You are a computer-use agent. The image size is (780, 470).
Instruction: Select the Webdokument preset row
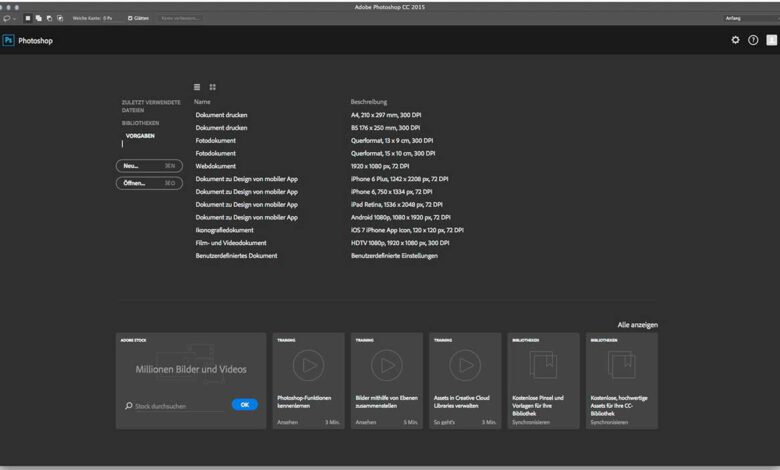coord(216,166)
